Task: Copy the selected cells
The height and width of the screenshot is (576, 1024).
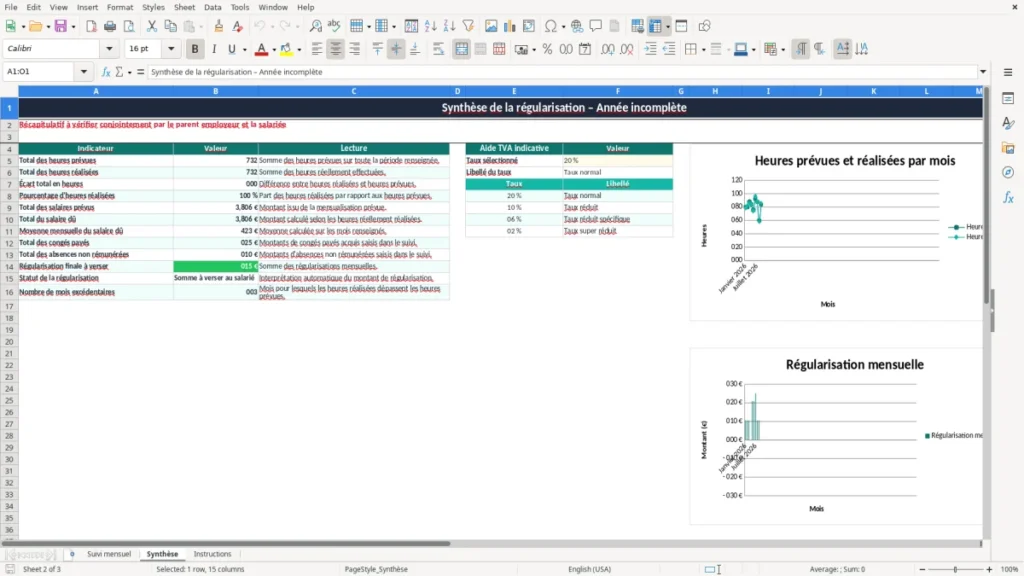Action: 170,26
